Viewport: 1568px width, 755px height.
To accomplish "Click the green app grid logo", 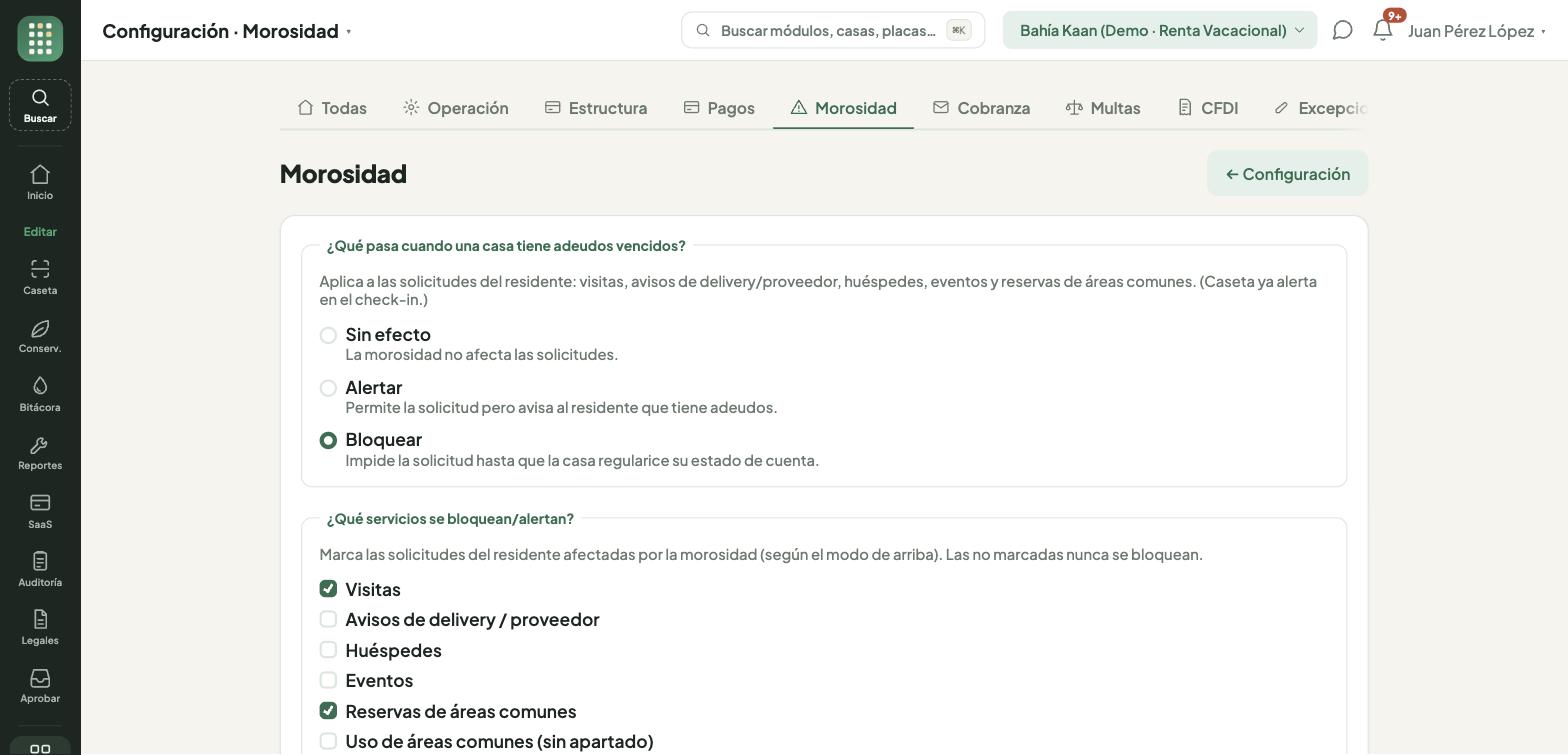I will coord(40,39).
